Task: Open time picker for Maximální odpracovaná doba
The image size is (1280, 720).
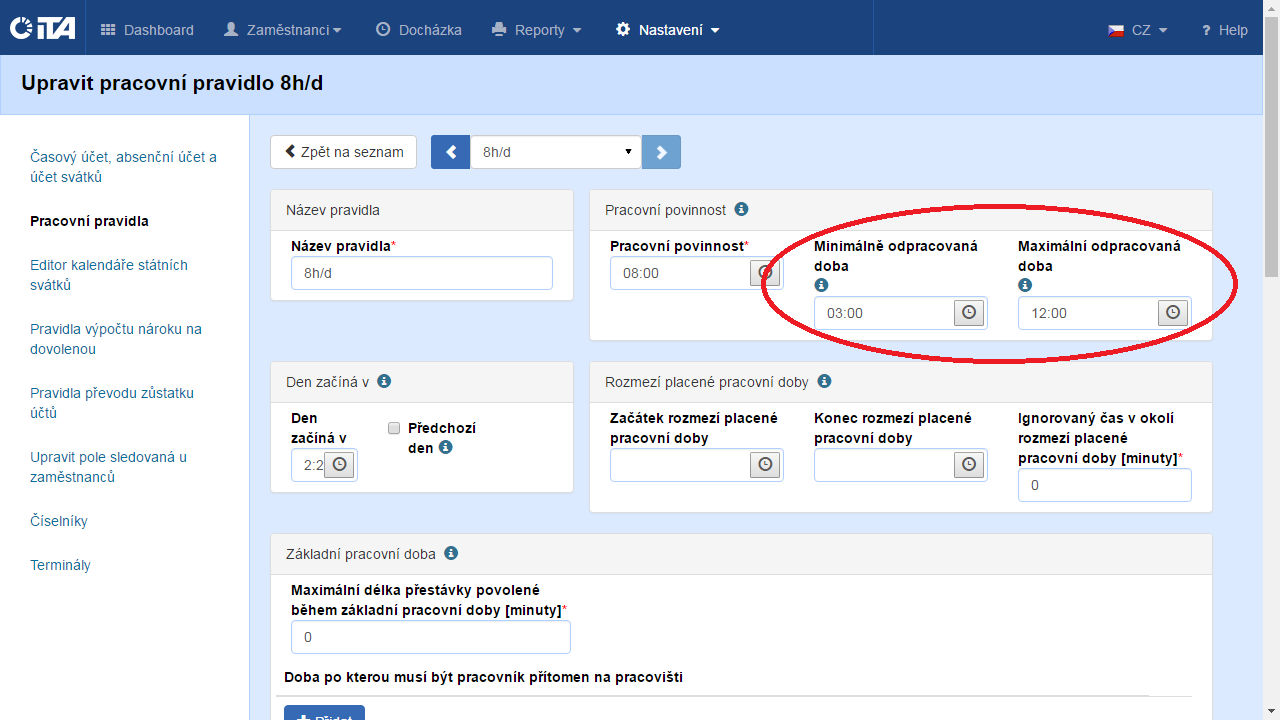Action: 1173,313
